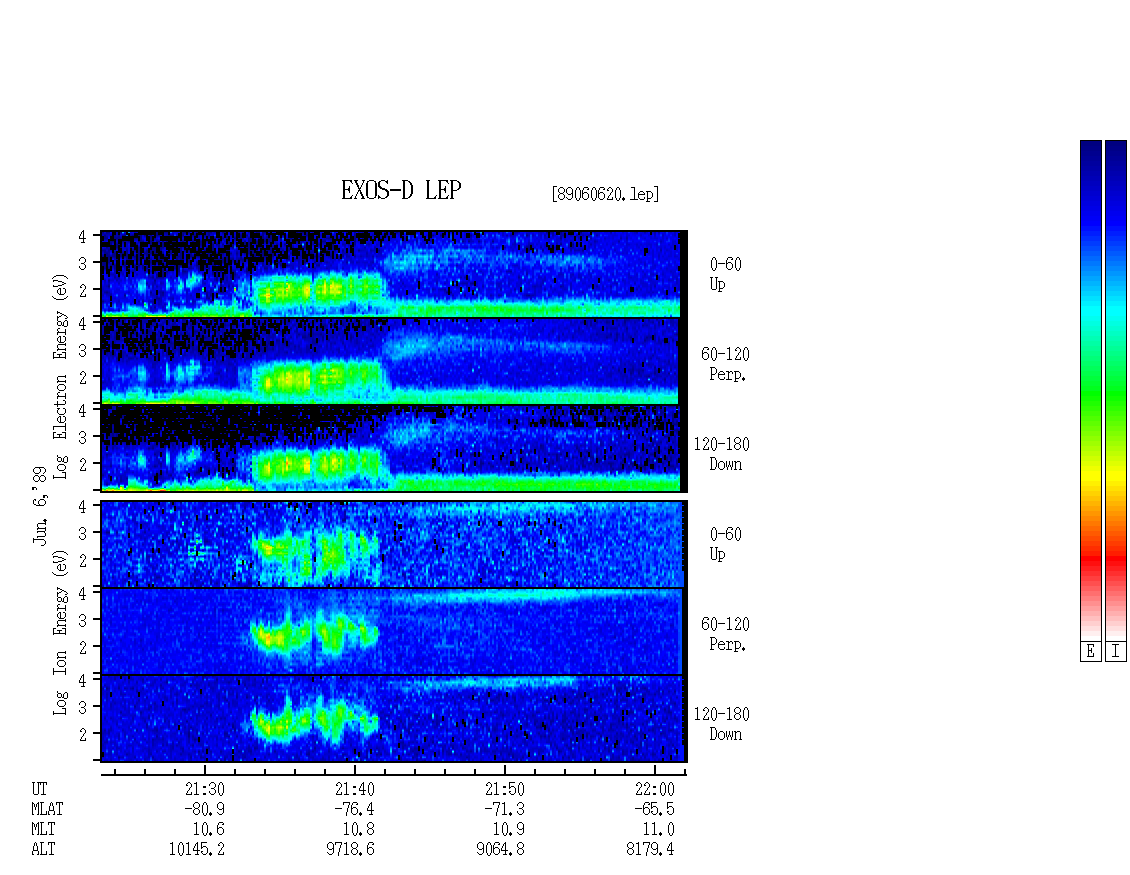The height and width of the screenshot is (875, 1130).
Task: Click the MLAT value -76.4
Action: (355, 809)
